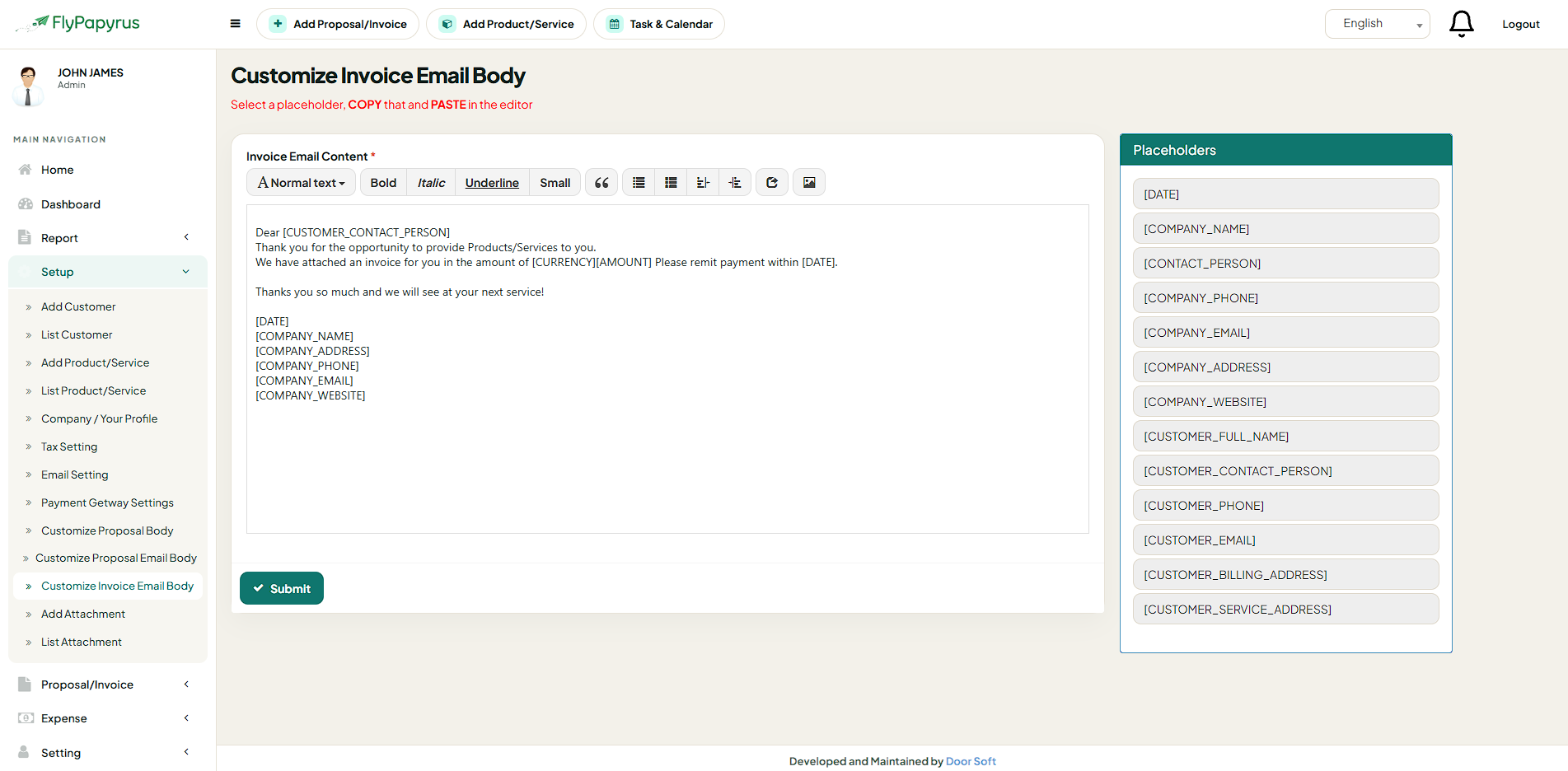The height and width of the screenshot is (771, 1568).
Task: Click the FlyPapyrus logo
Action: pos(78,23)
